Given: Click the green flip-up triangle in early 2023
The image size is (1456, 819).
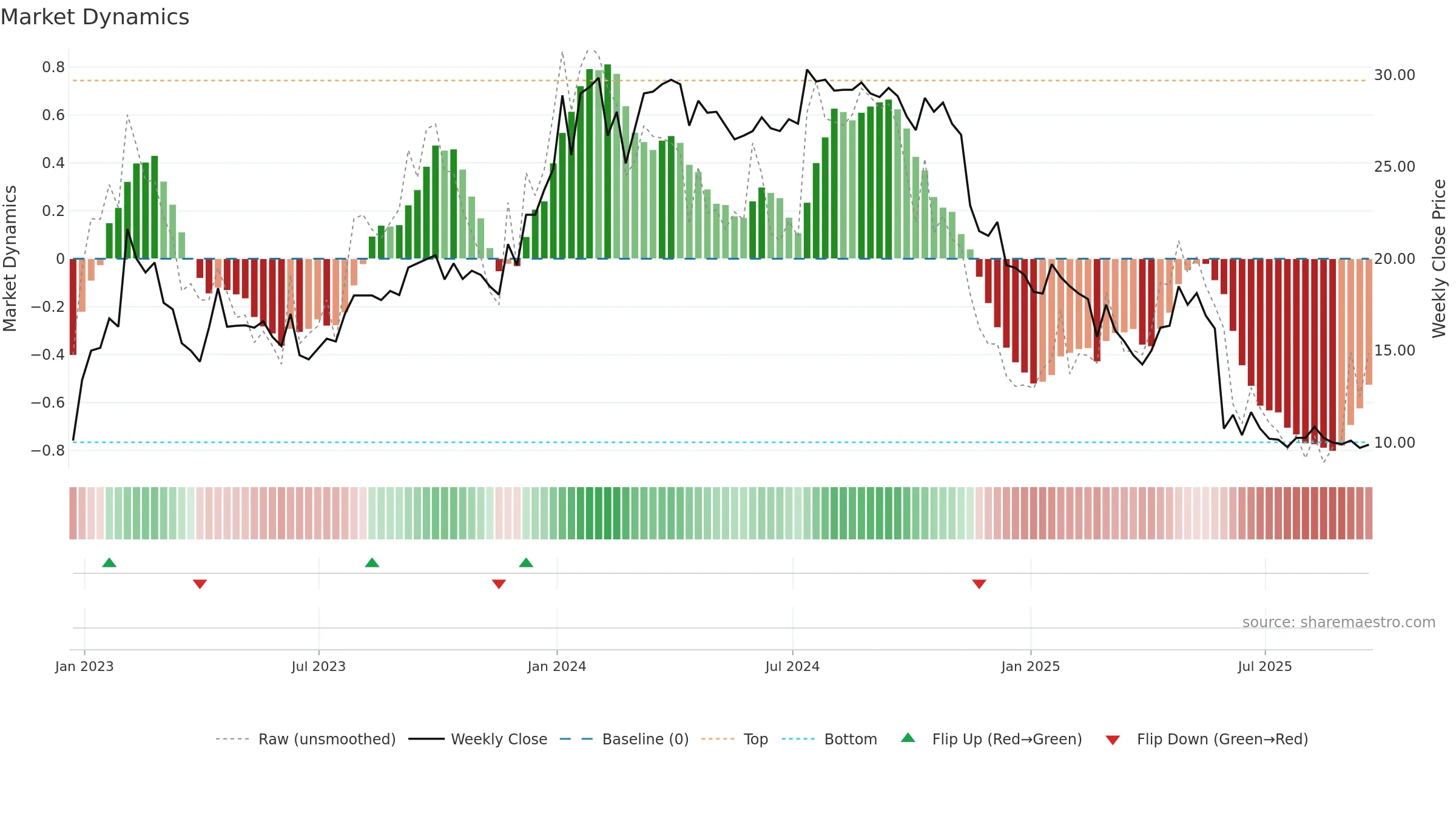Looking at the screenshot, I should 109,563.
